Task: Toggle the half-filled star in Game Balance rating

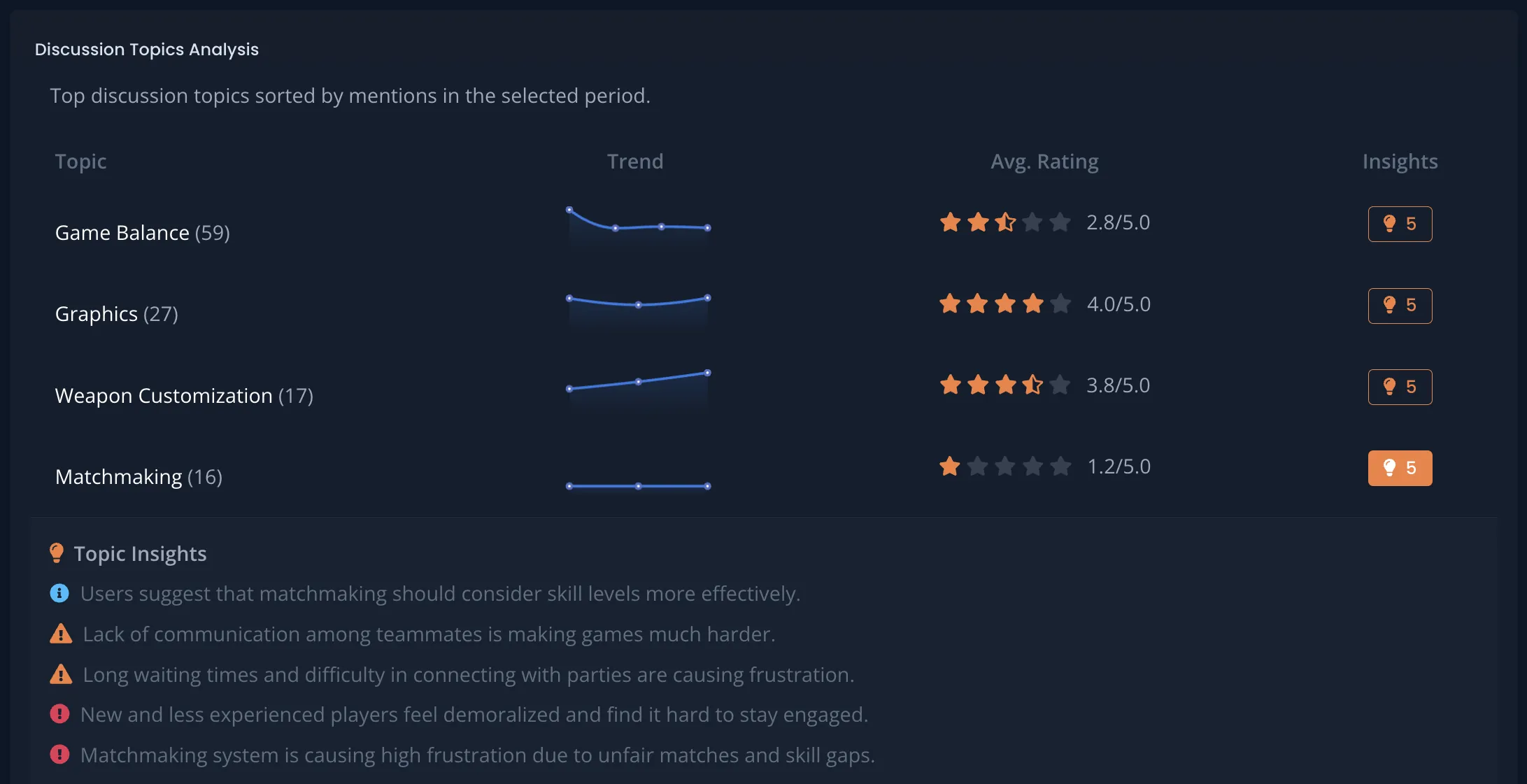Action: pyautogui.click(x=1005, y=222)
